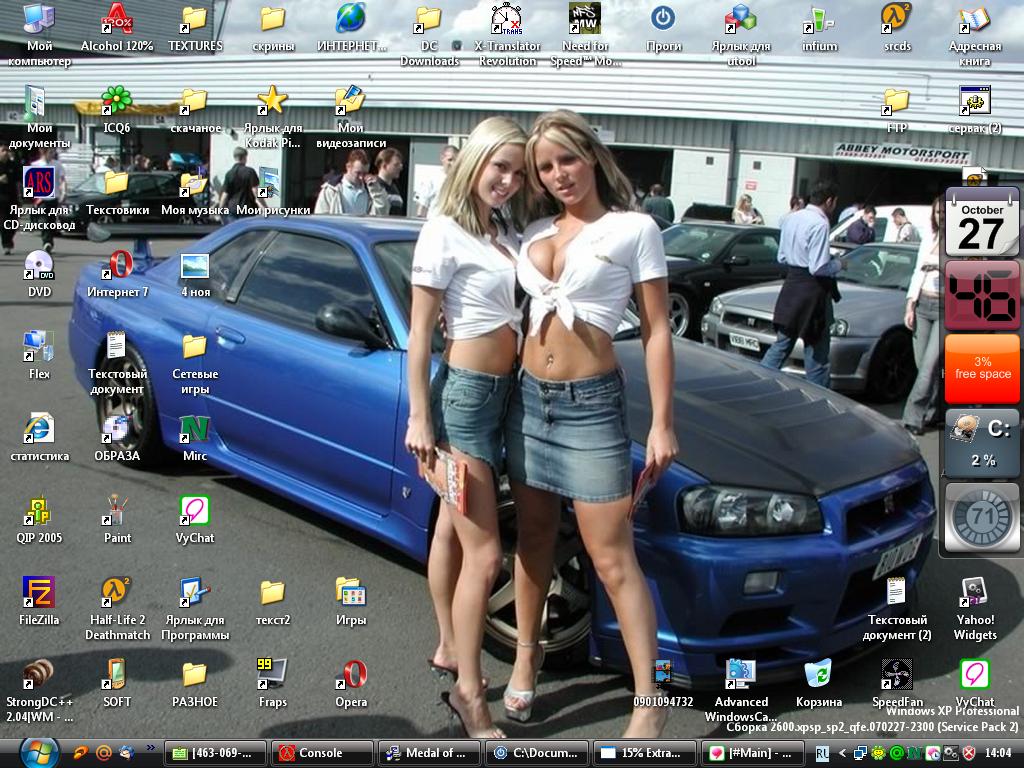Open the Адресная книга icon
Image resolution: width=1024 pixels, height=768 pixels.
coord(974,20)
